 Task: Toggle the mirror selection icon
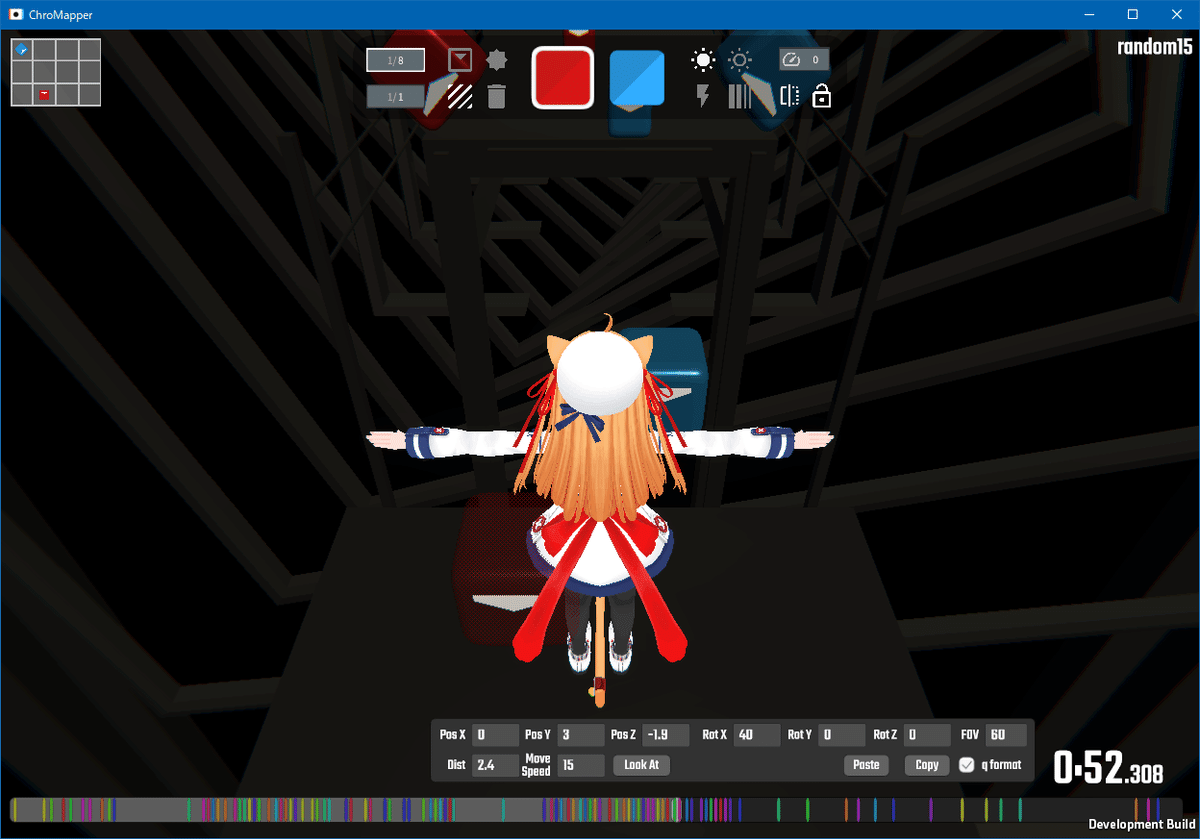789,96
